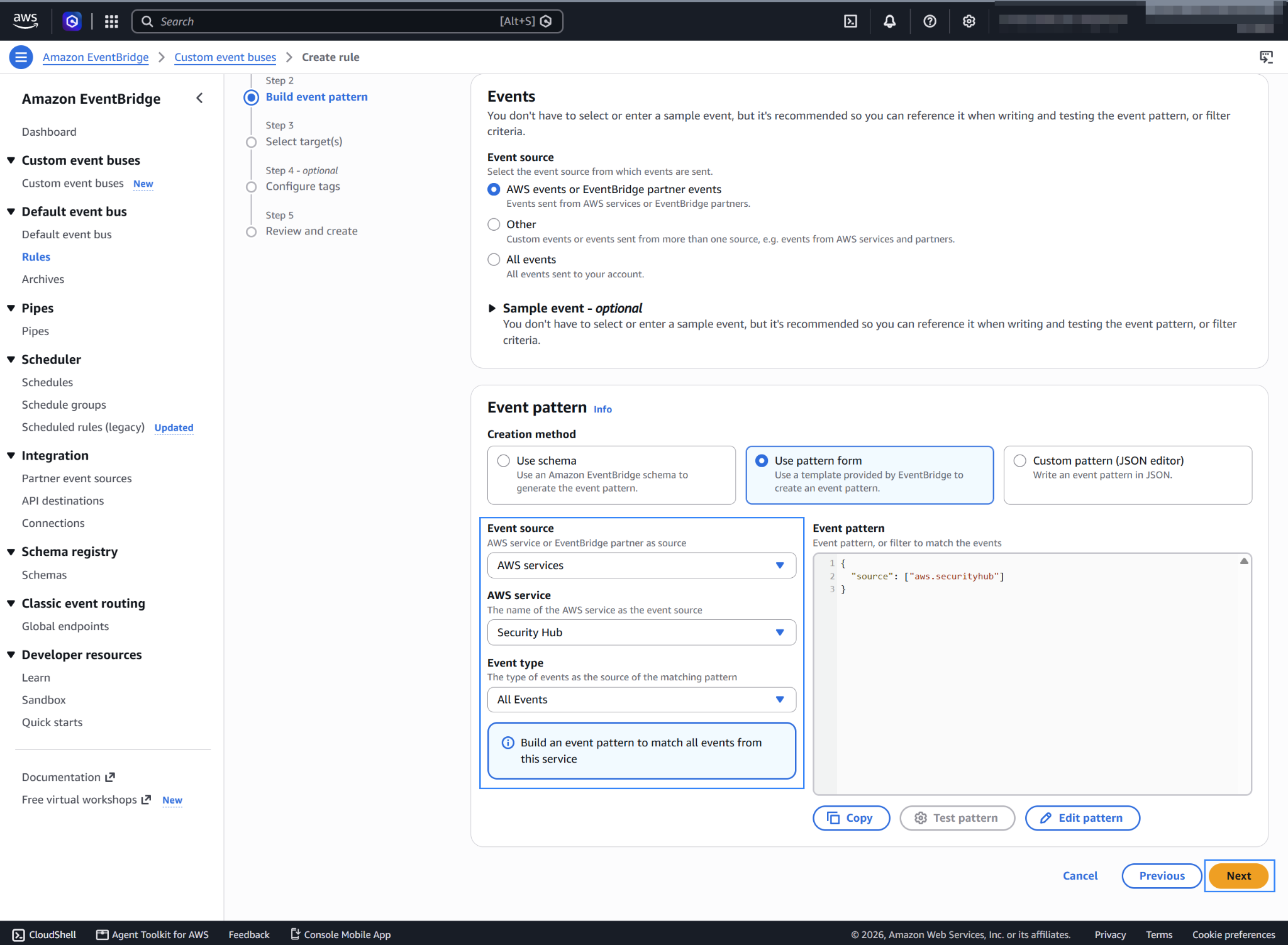Choose Use schema creation method
Screen dimensions: 1288x945
[x=611, y=475]
